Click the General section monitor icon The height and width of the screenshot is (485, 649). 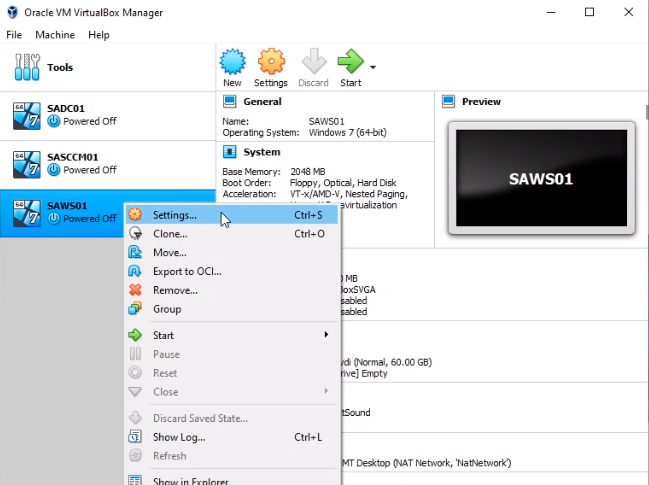pos(230,101)
